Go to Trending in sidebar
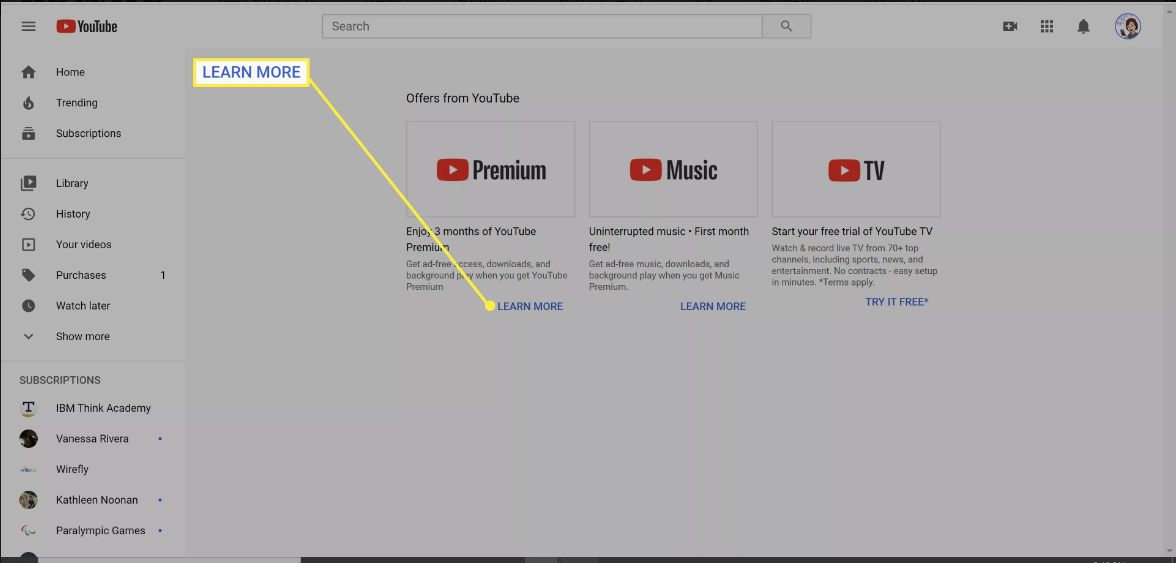The width and height of the screenshot is (1176, 563). click(76, 103)
